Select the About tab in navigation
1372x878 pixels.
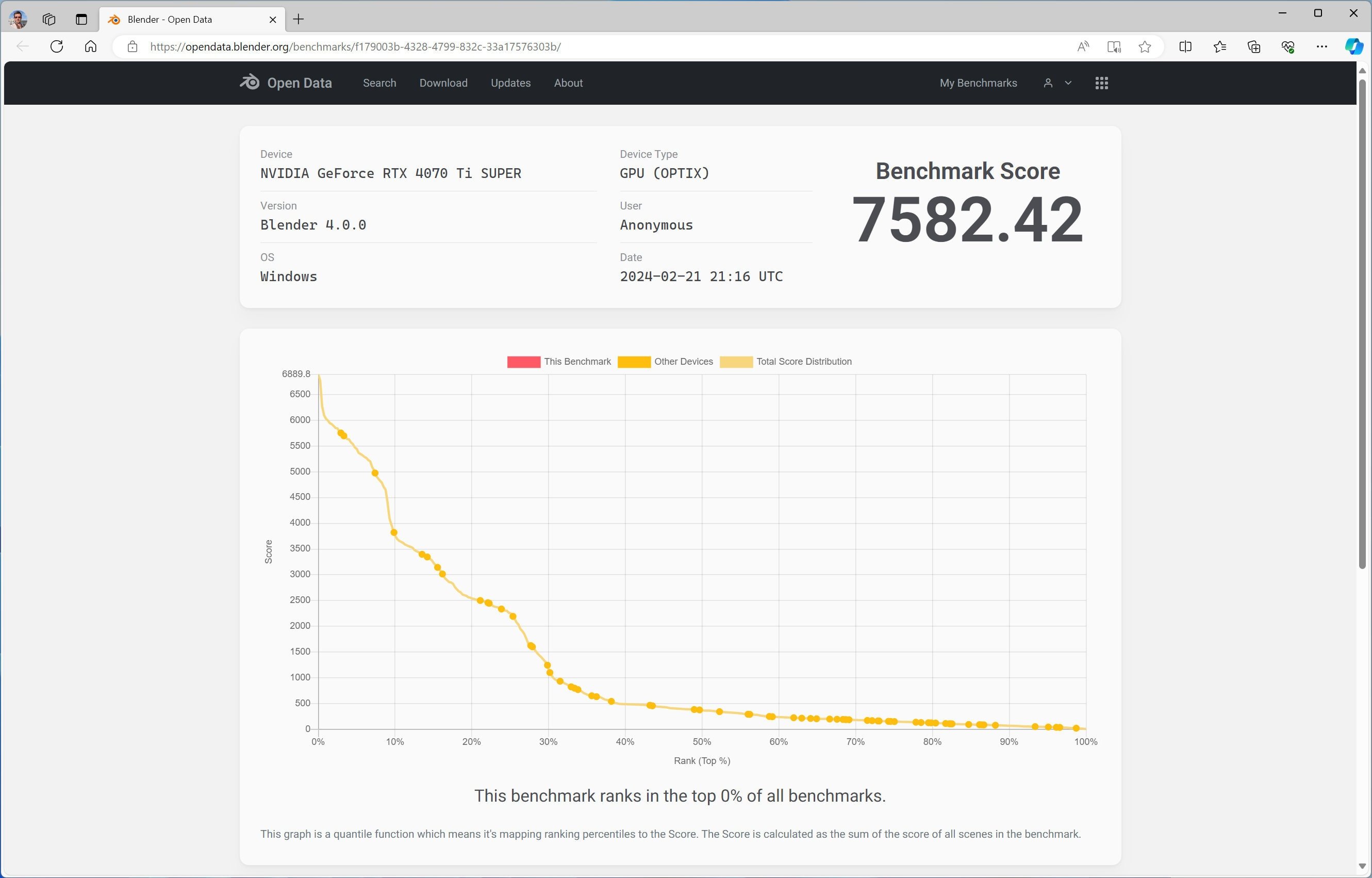click(x=568, y=83)
